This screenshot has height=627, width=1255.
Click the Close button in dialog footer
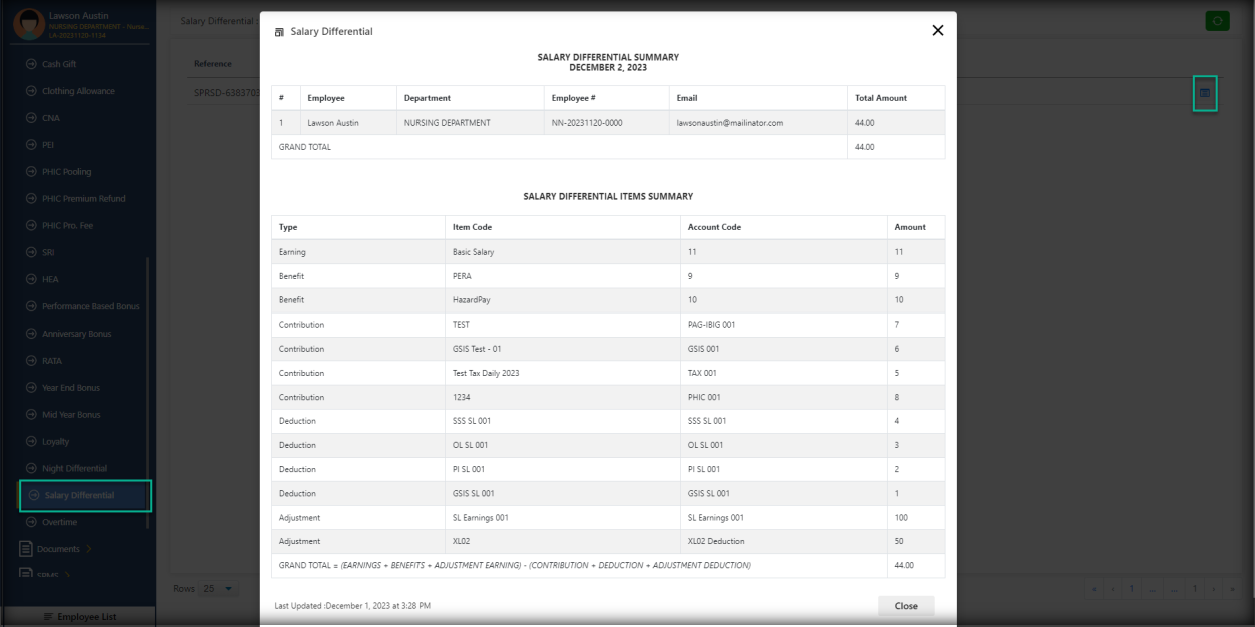coord(906,606)
